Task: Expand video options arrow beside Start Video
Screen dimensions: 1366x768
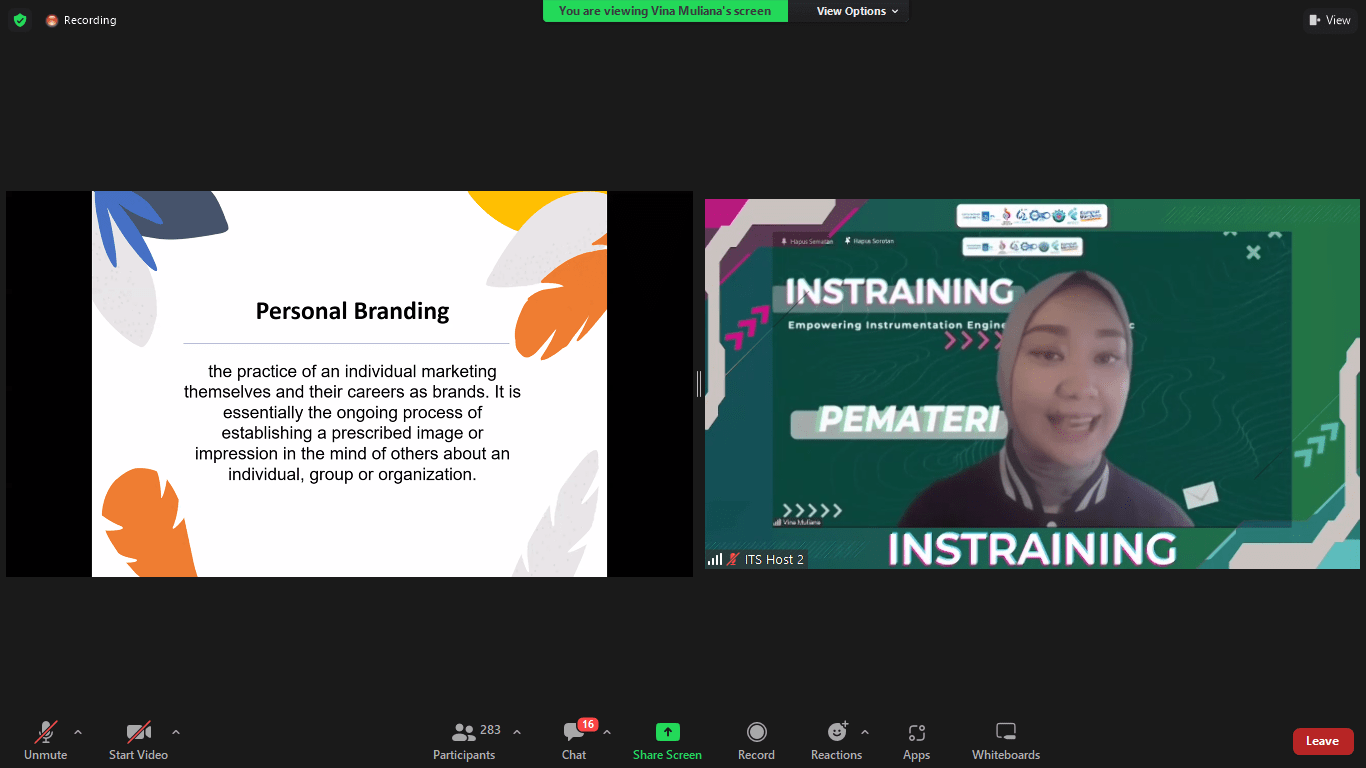Action: click(176, 732)
